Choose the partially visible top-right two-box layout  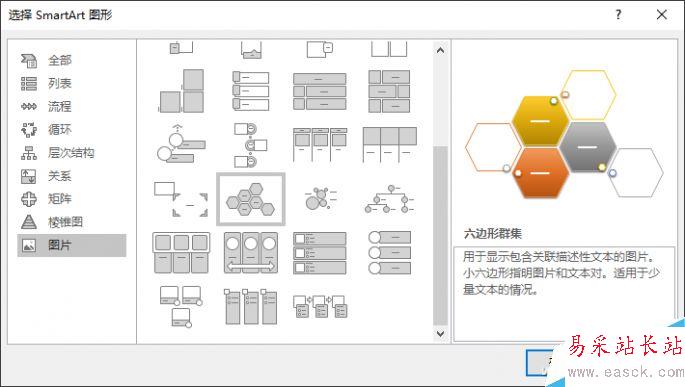[389, 49]
